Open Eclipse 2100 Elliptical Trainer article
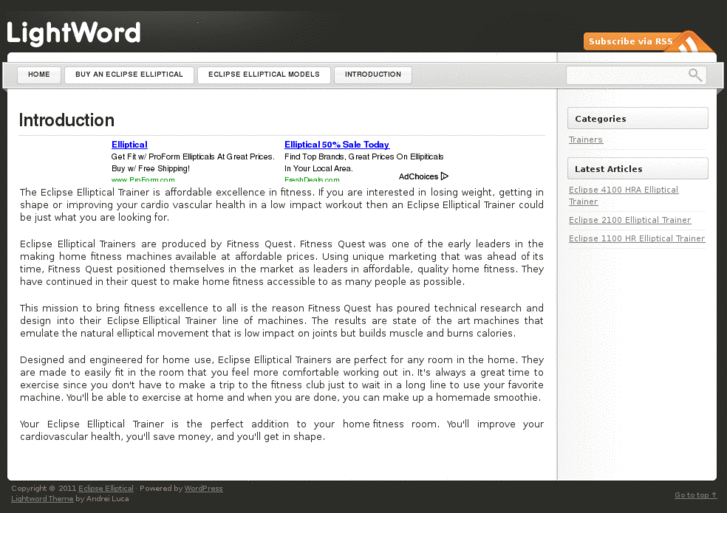This screenshot has width=727, height=545. 630,220
